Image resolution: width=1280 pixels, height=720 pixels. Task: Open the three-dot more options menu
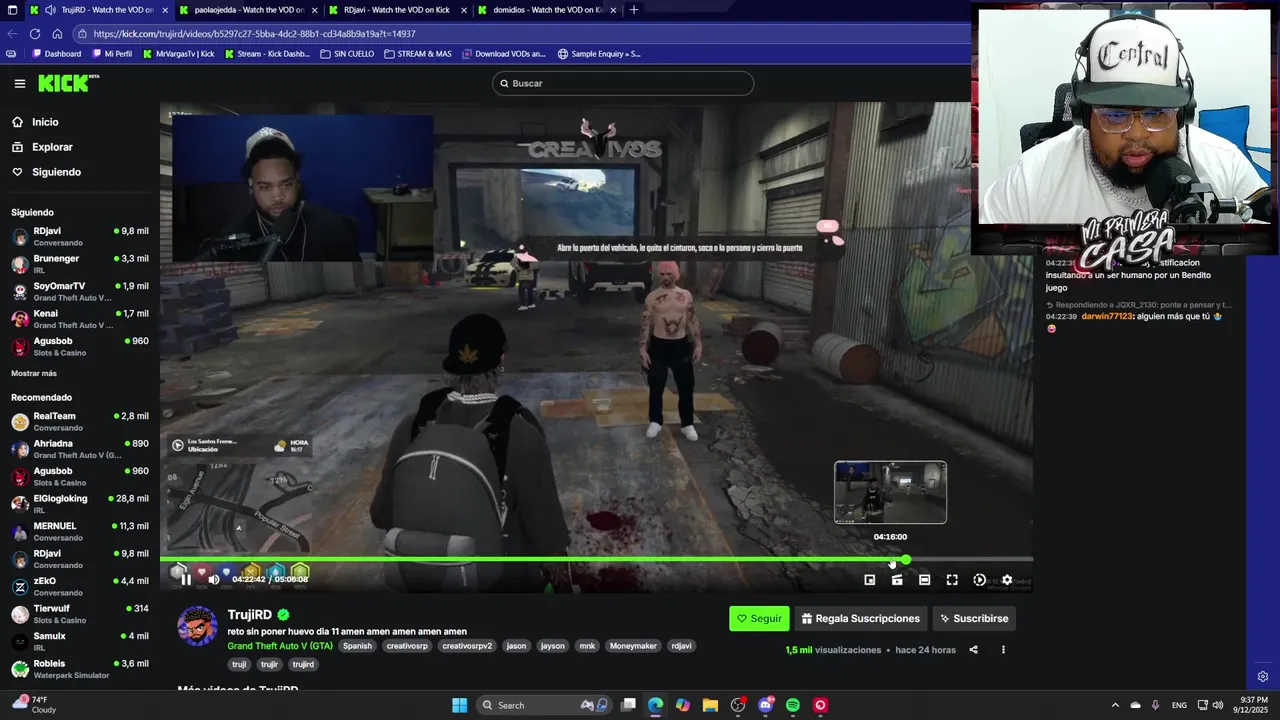(x=1003, y=650)
